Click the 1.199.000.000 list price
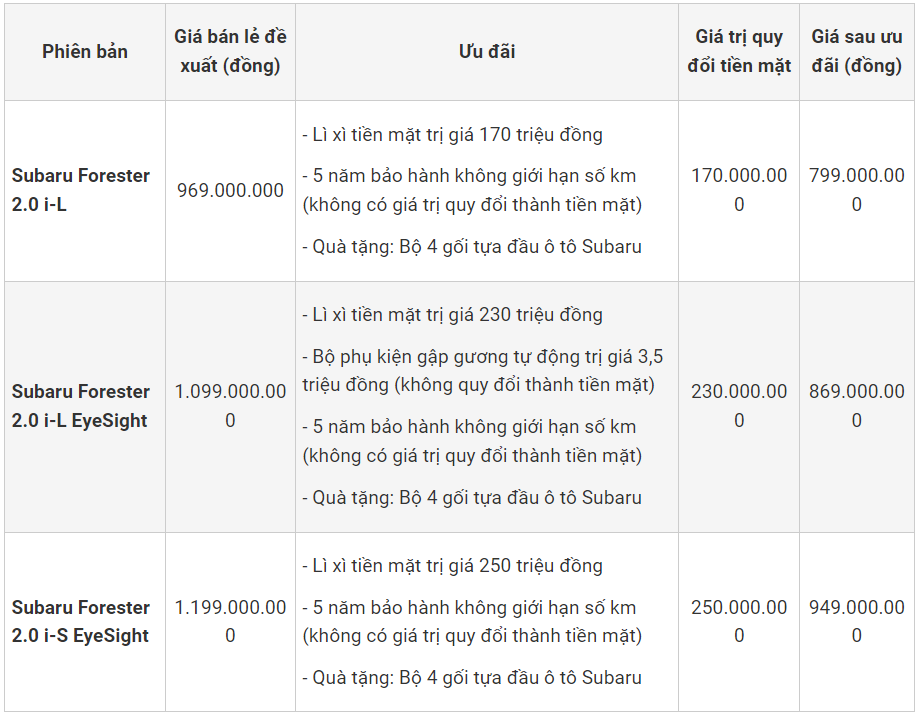Image resolution: width=918 pixels, height=712 pixels. pyautogui.click(x=230, y=621)
